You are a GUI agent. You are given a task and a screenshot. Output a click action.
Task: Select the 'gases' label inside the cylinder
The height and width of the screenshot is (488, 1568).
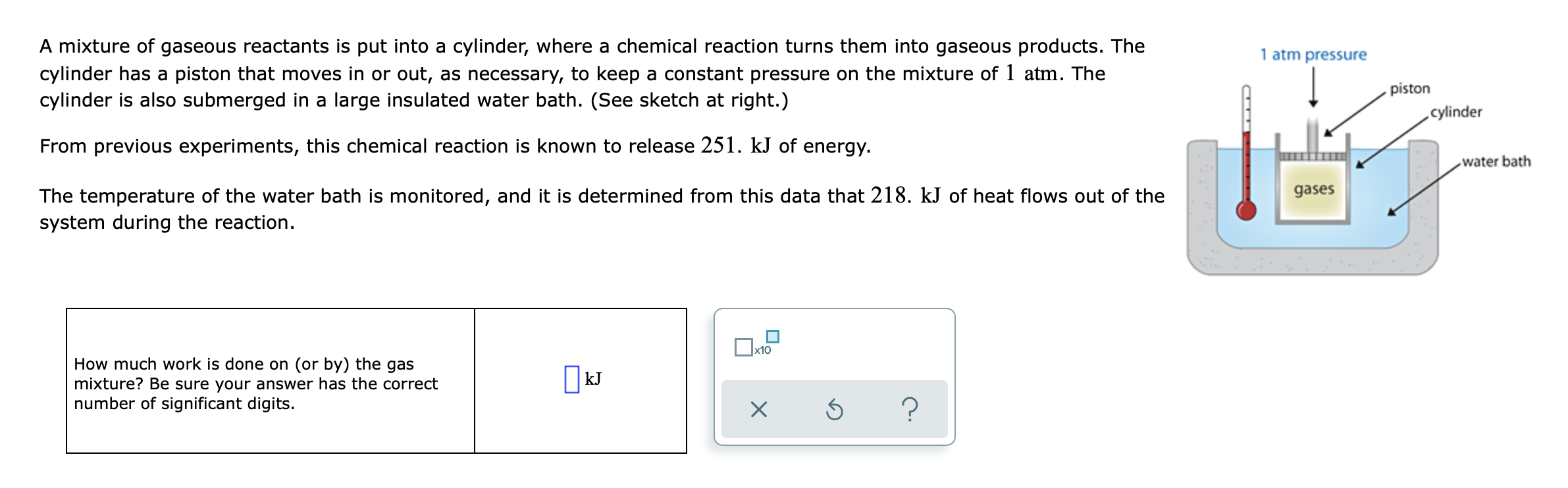click(x=1314, y=189)
